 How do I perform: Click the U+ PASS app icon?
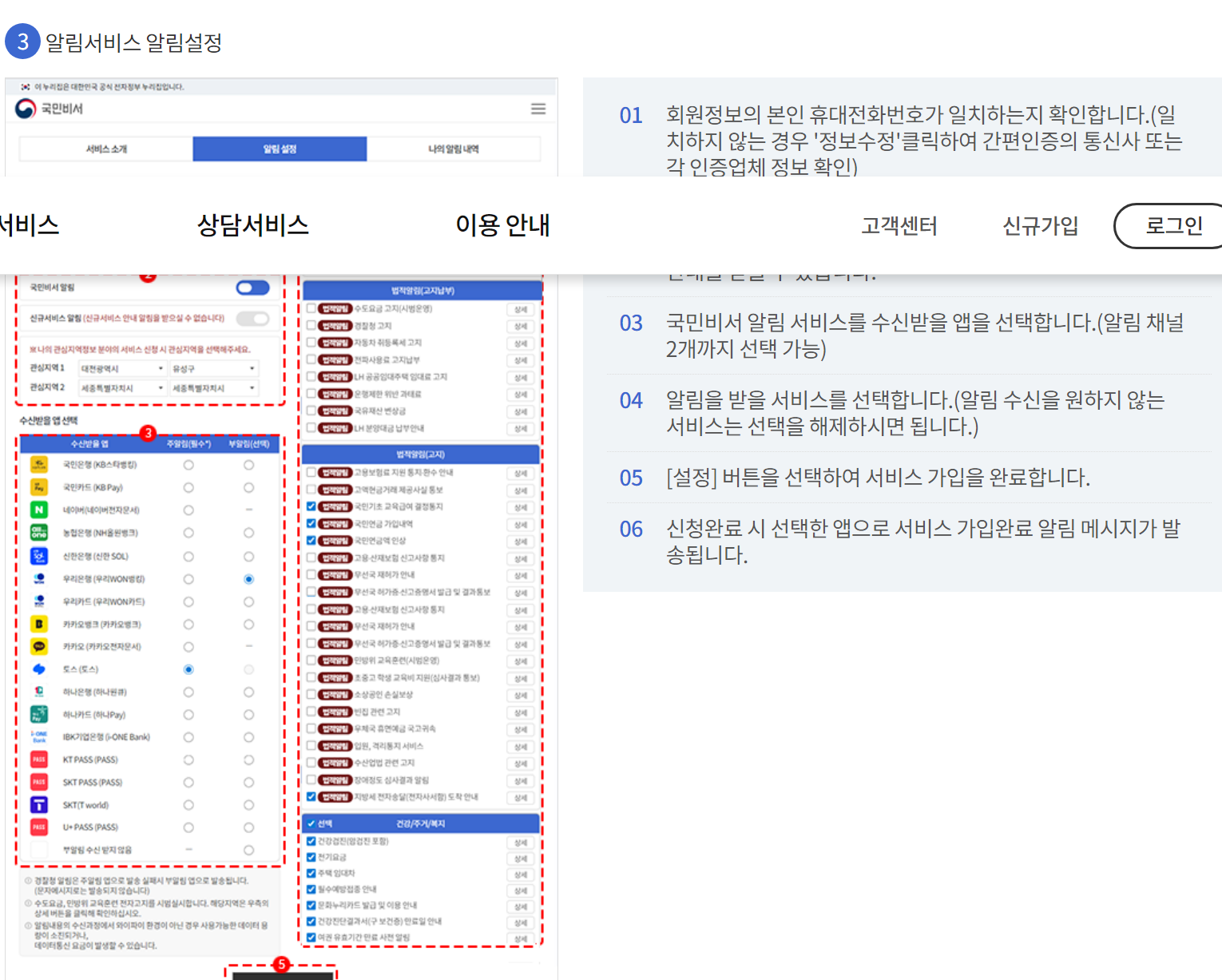point(38,827)
